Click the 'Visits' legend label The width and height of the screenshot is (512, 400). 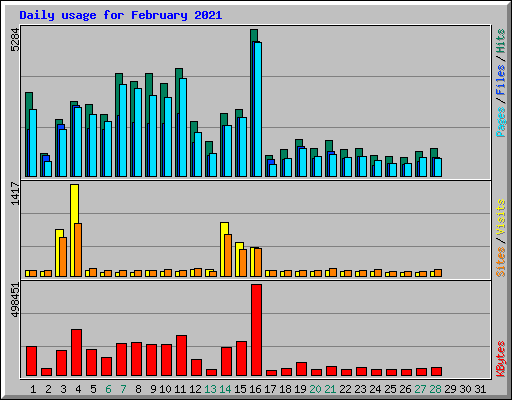[x=500, y=217]
